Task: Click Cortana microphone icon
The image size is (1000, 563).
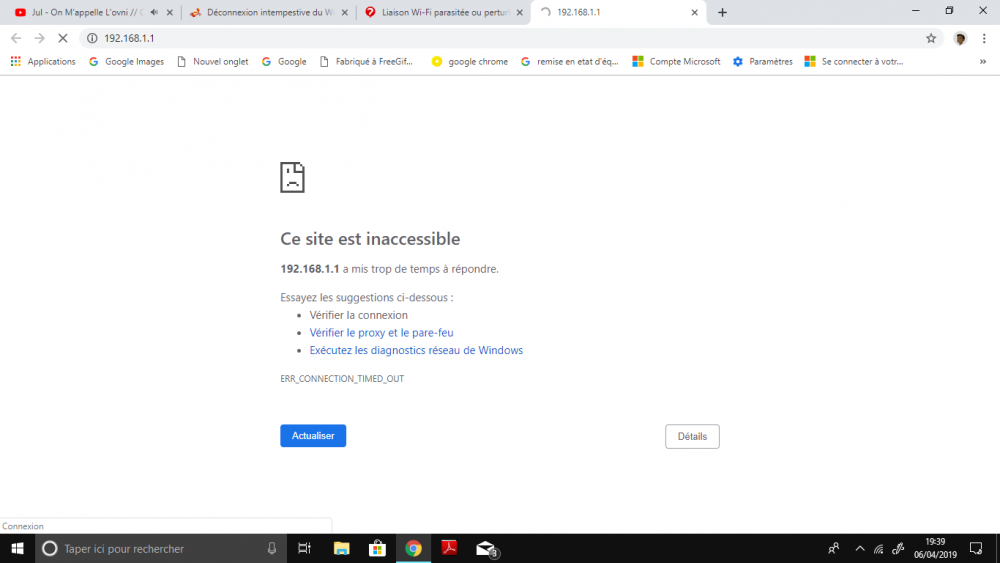Action: 272,548
